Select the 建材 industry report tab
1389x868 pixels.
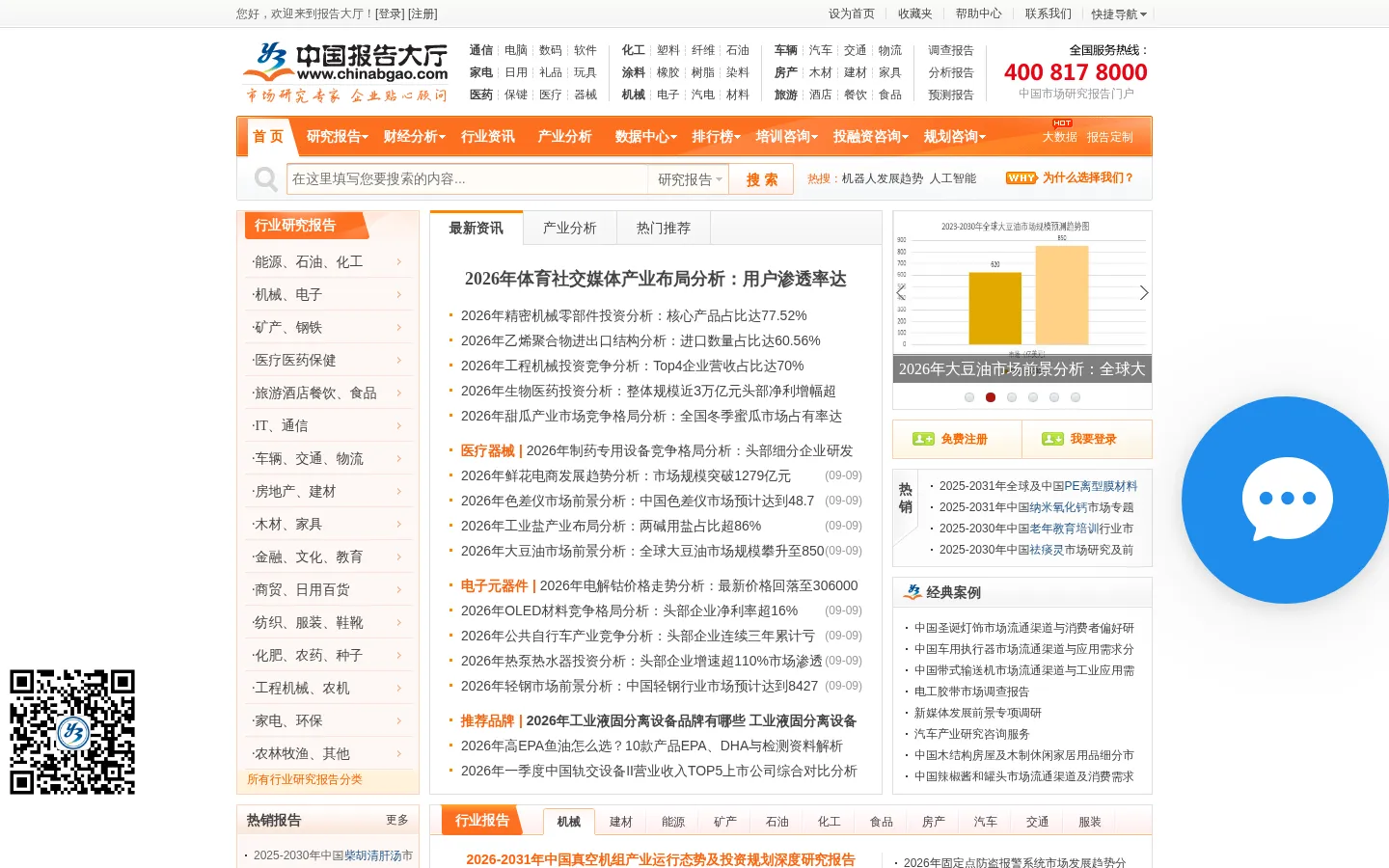click(x=621, y=822)
